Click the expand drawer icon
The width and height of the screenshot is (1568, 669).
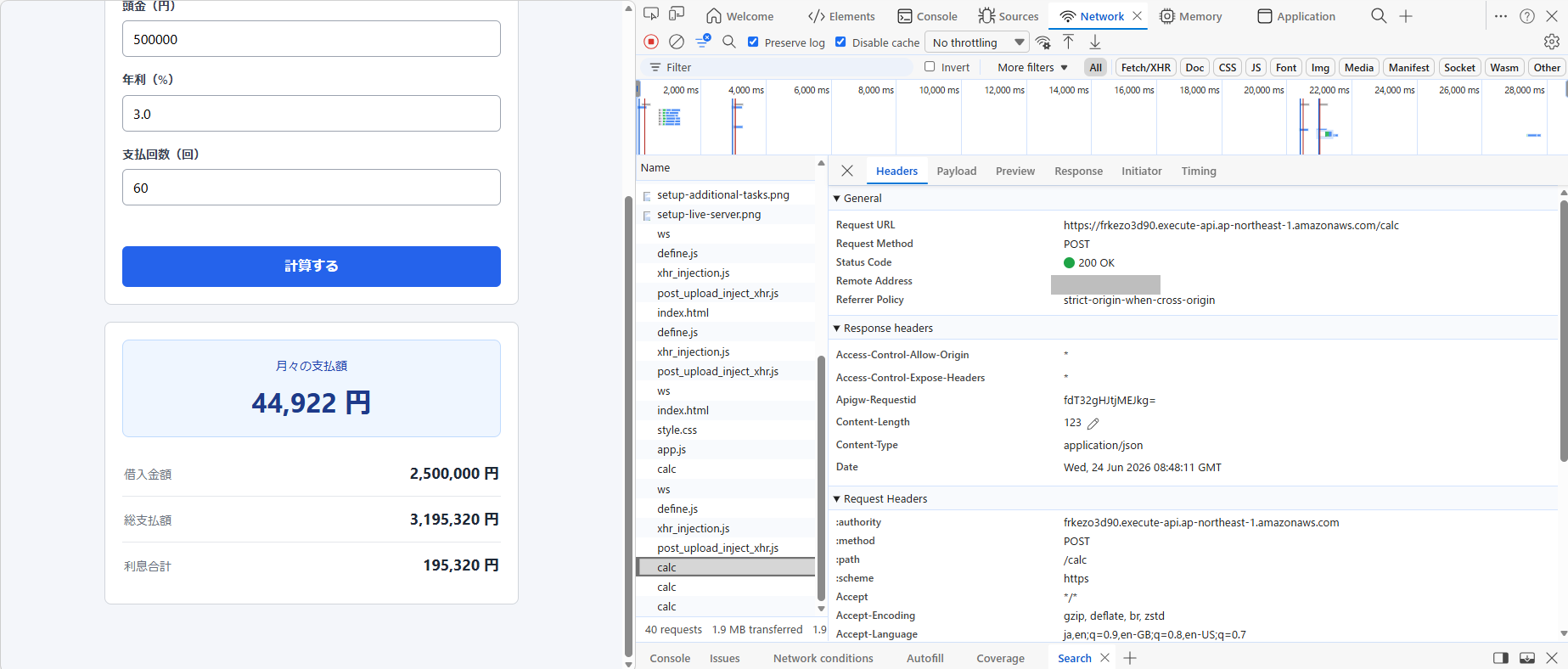click(x=1527, y=658)
